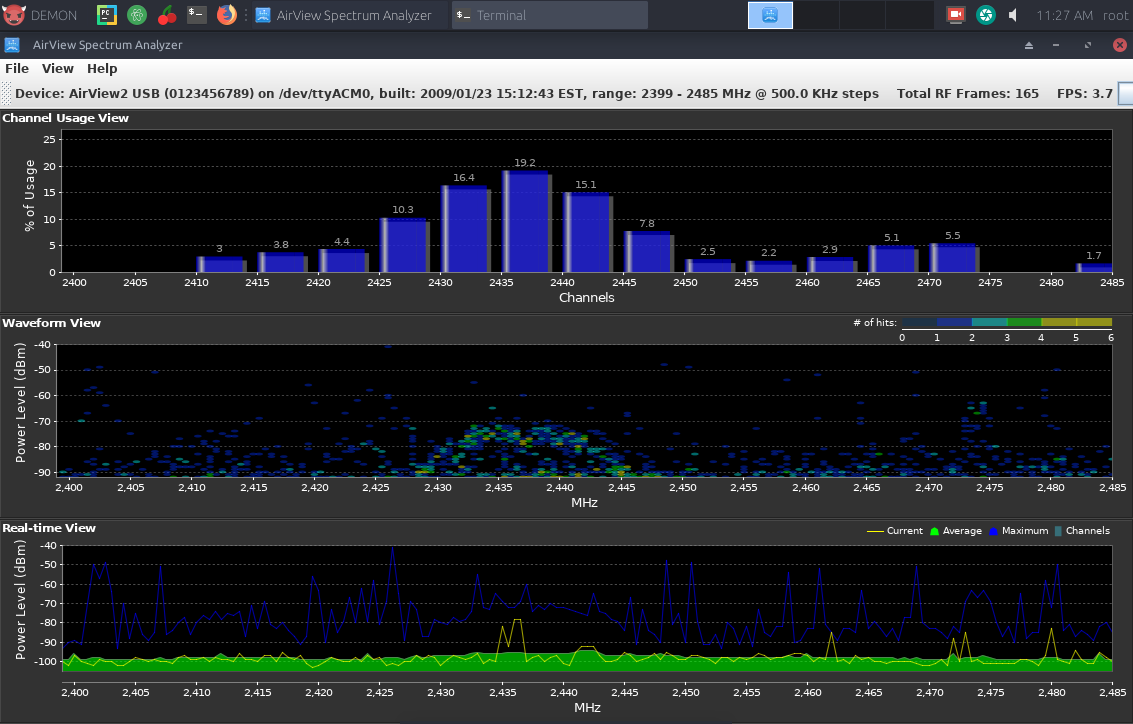This screenshot has height=724, width=1133.
Task: Click the usage bar labeled 15.1
Action: [587, 232]
